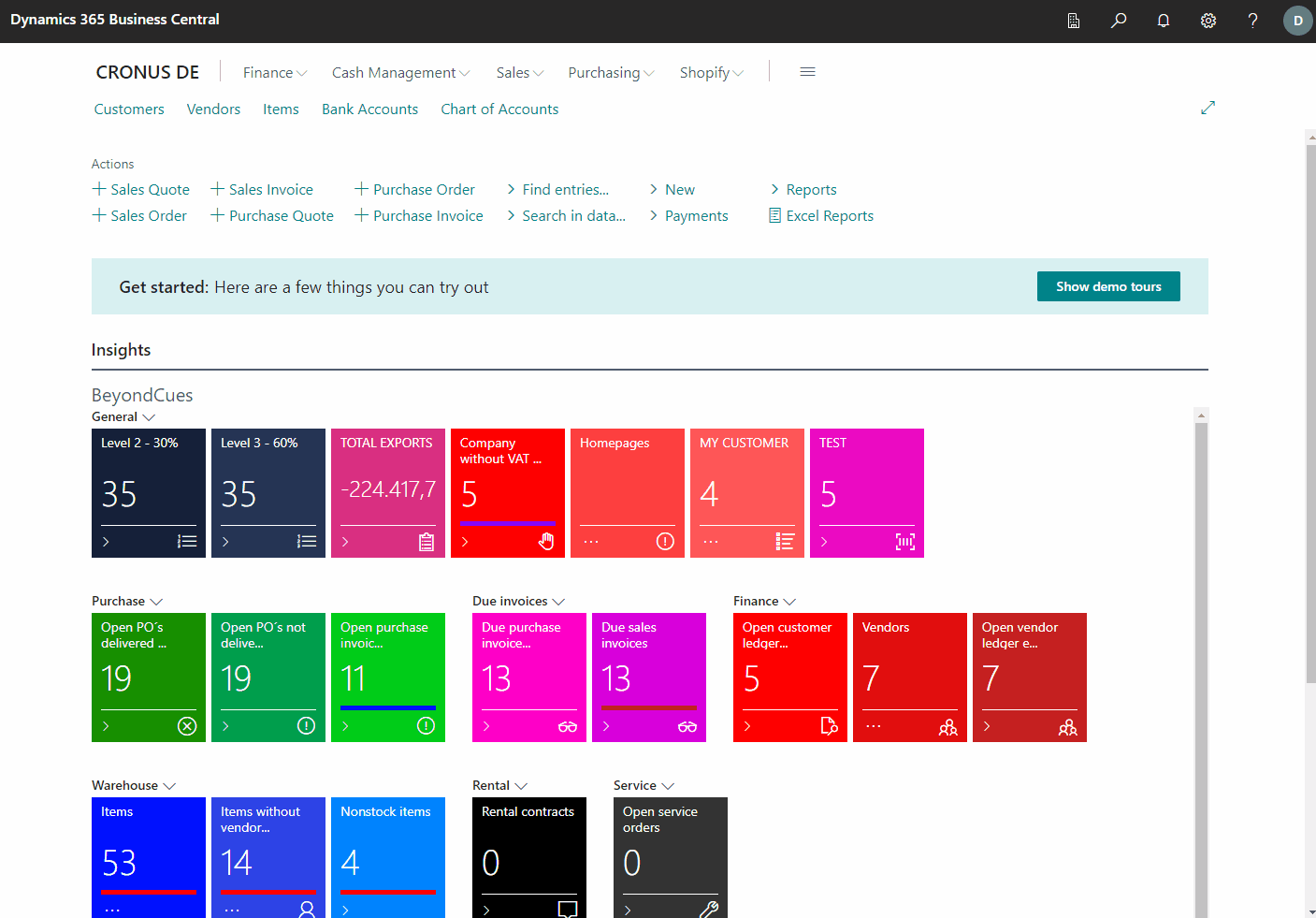Image resolution: width=1316 pixels, height=918 pixels.
Task: Open the Purchasing menu dropdown
Action: (611, 73)
